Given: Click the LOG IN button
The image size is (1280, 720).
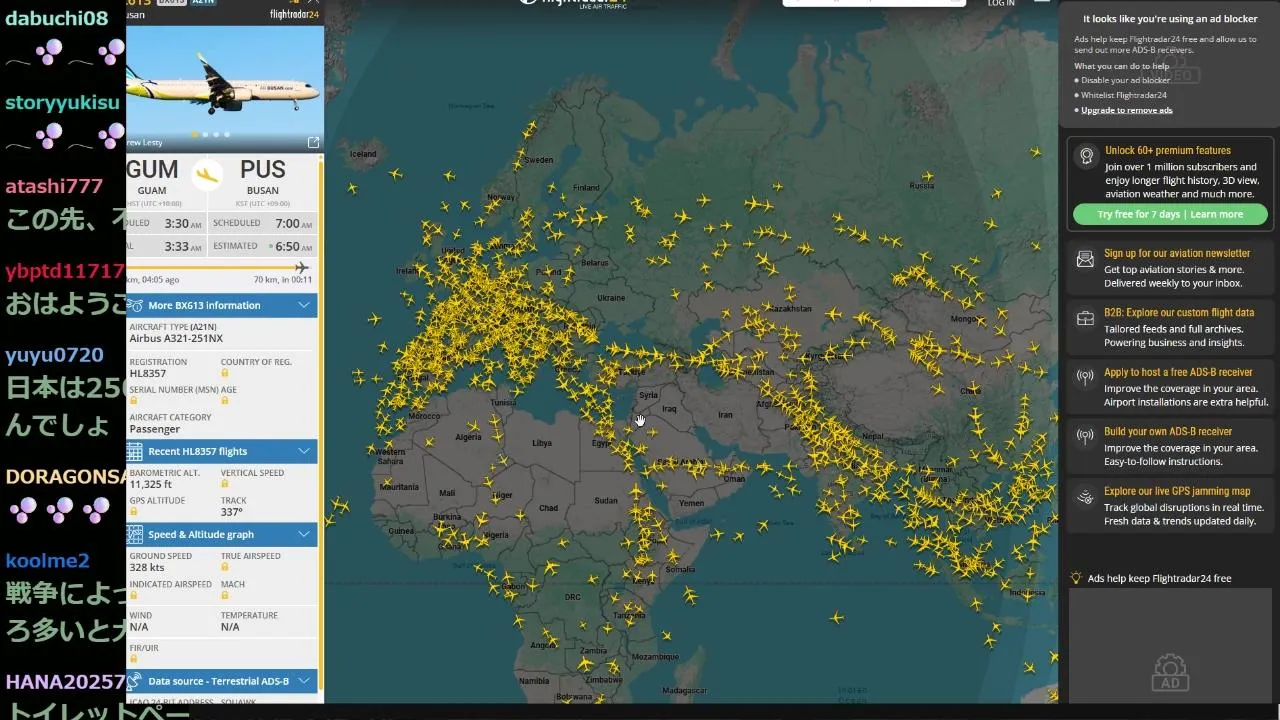Looking at the screenshot, I should coord(1001,3).
